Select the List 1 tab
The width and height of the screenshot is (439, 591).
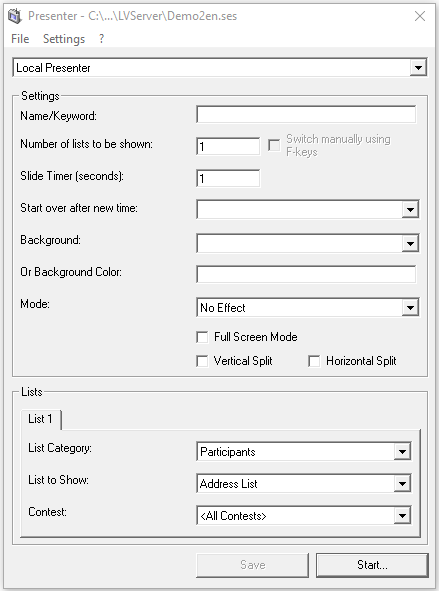tap(41, 420)
